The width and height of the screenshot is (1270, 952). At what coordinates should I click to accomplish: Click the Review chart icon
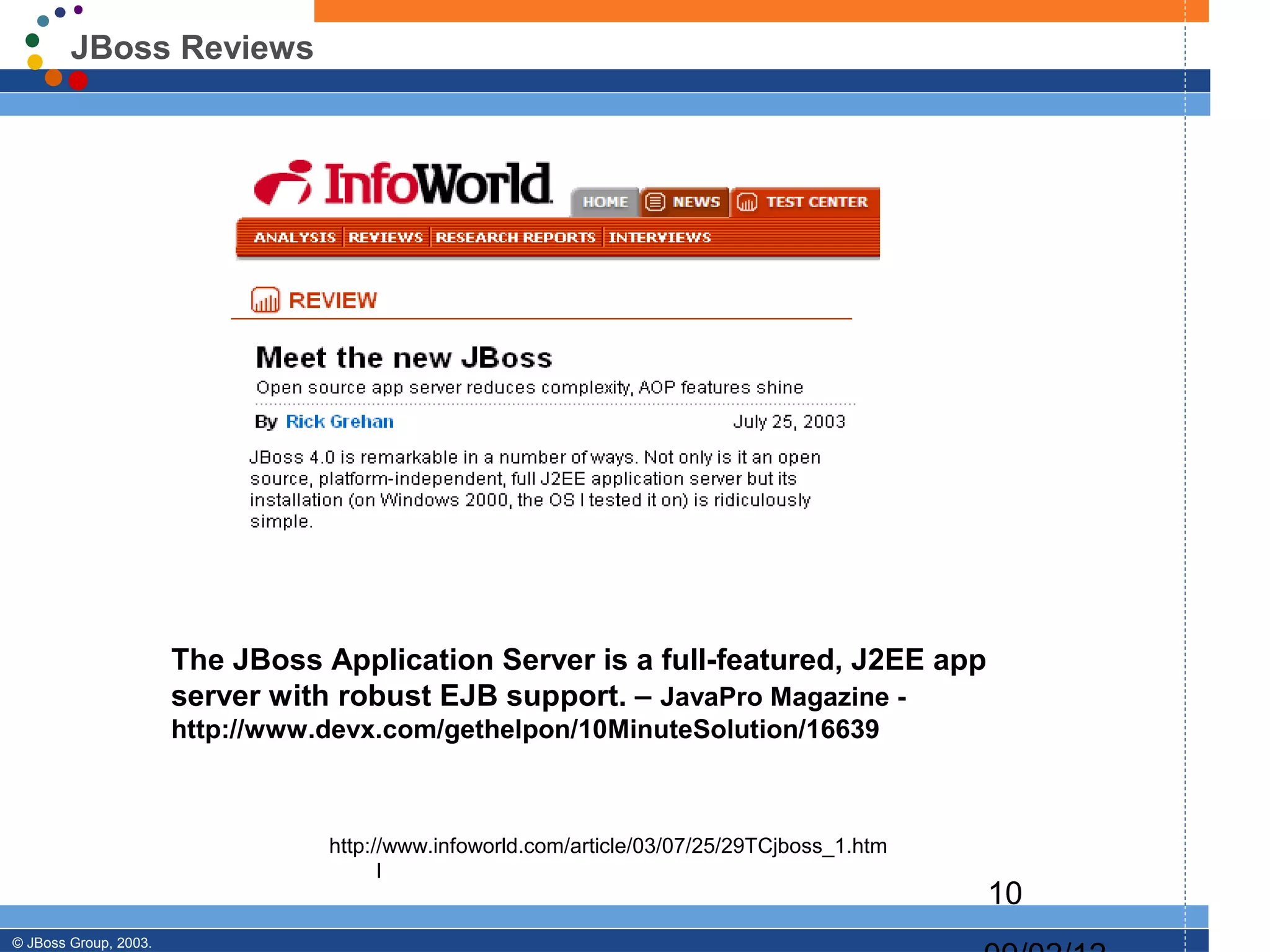click(x=265, y=300)
